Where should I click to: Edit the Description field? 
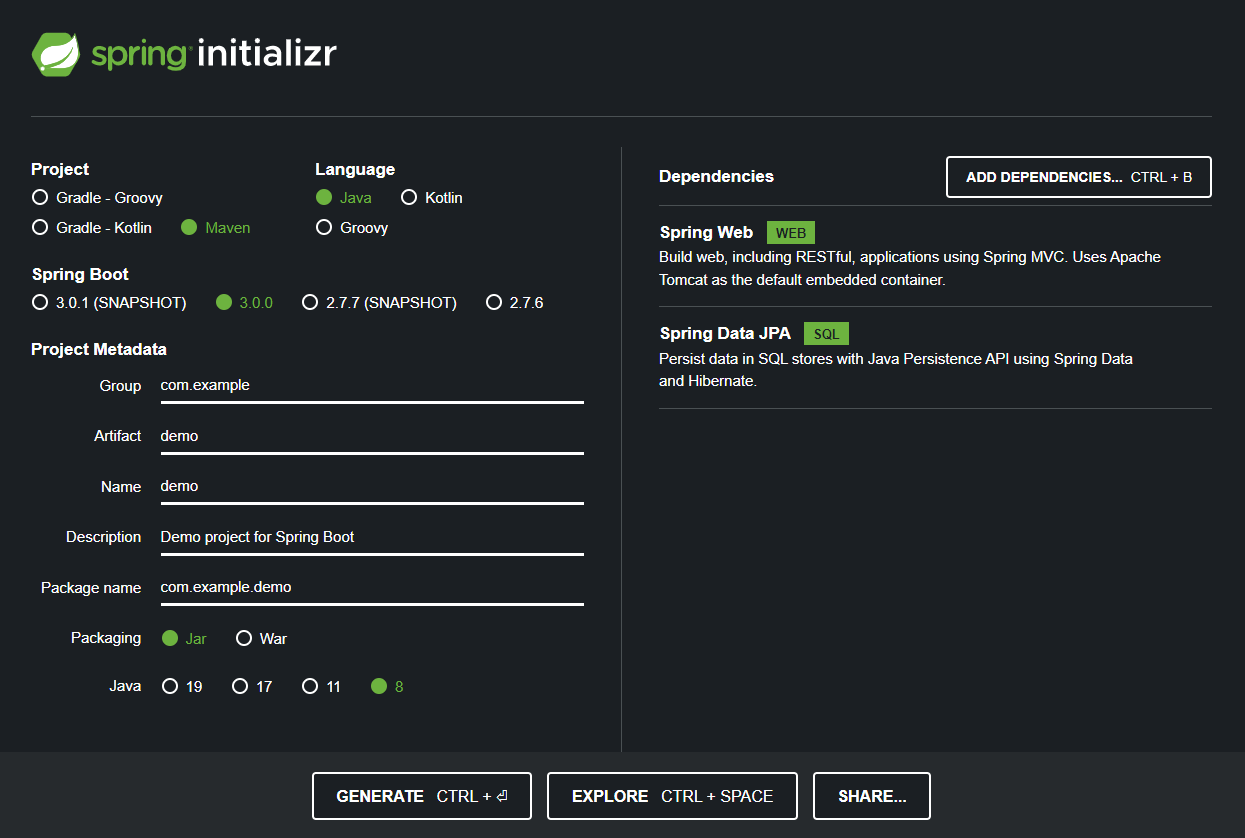tap(372, 537)
